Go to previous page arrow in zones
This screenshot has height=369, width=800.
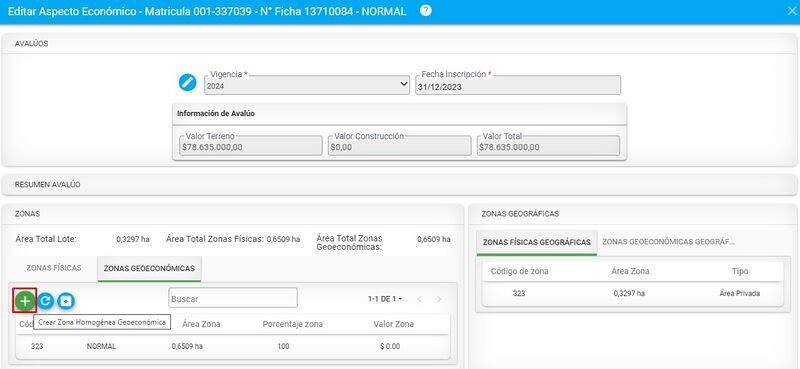pyautogui.click(x=419, y=299)
